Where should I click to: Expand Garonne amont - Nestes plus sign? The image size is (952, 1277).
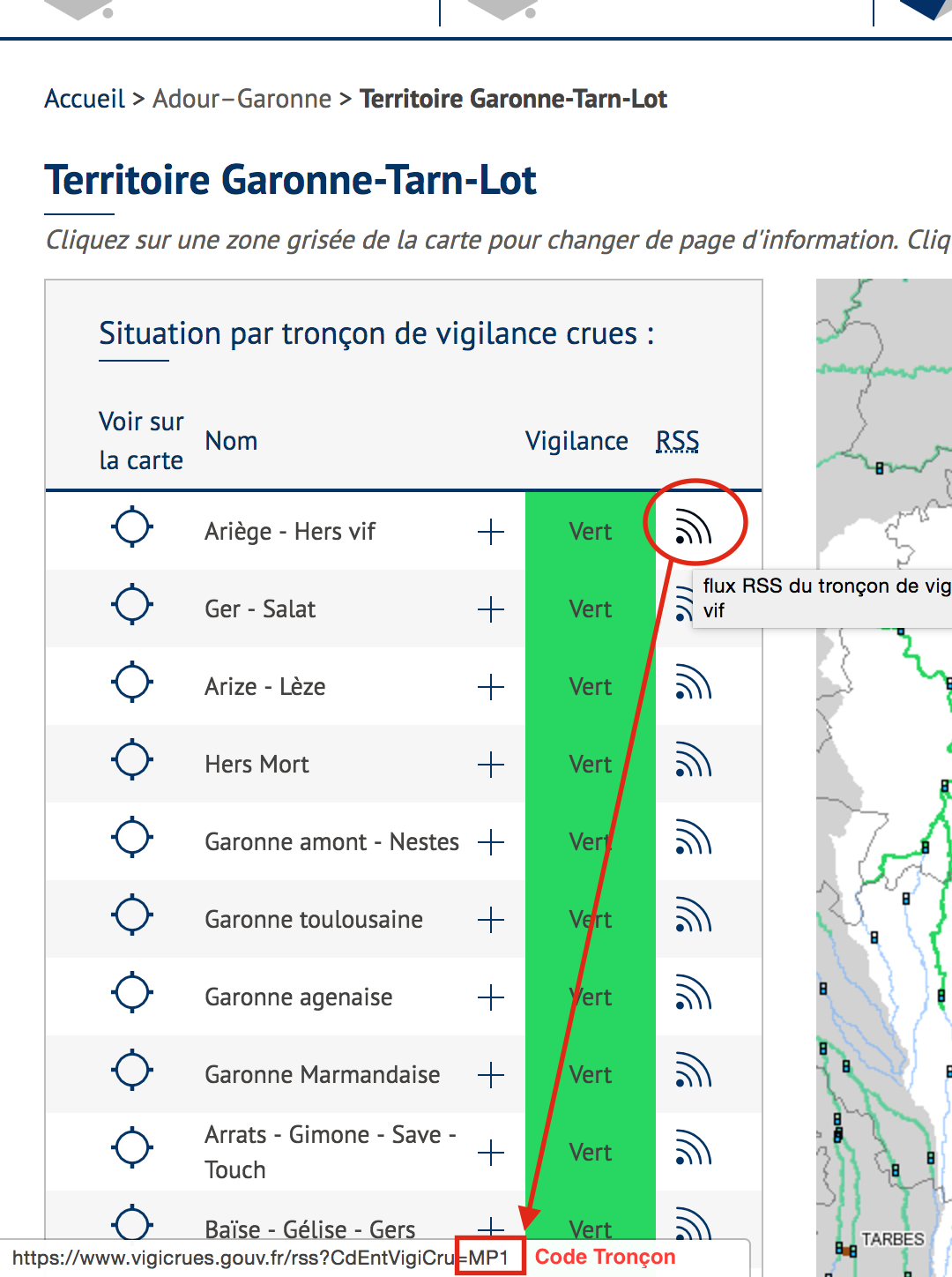(x=490, y=842)
